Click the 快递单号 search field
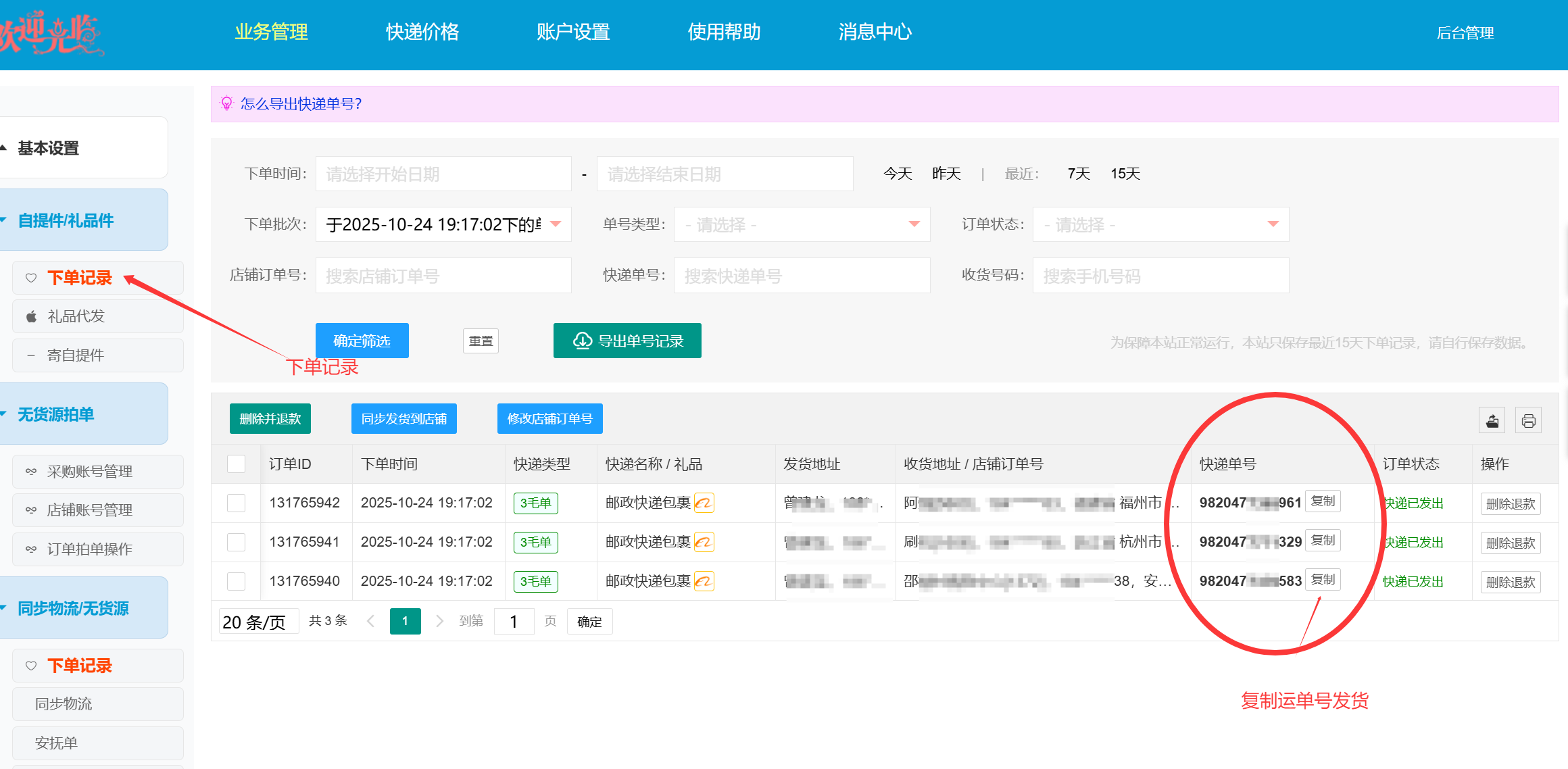The width and height of the screenshot is (1568, 769). 802,276
